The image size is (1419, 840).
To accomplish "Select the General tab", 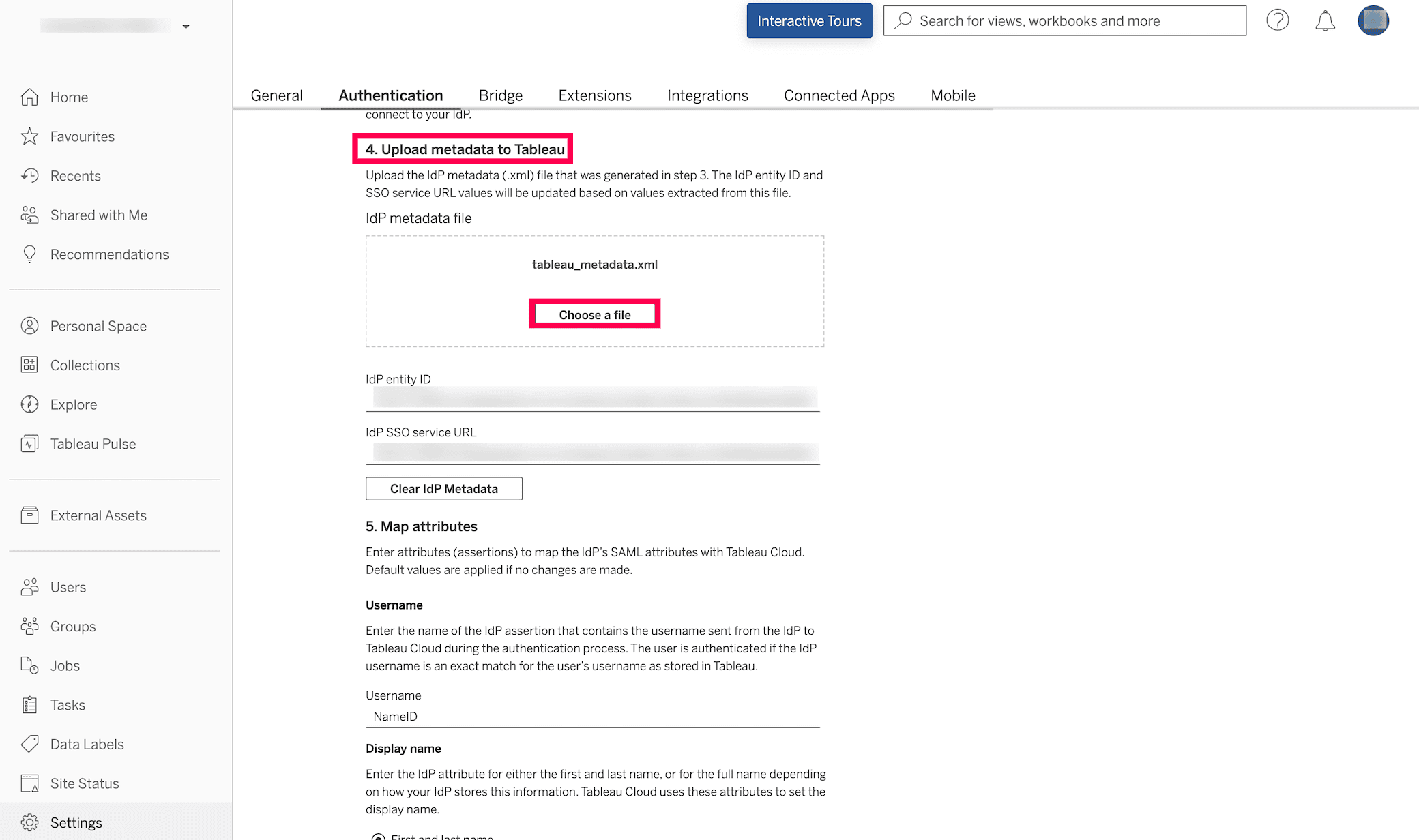I will [276, 96].
